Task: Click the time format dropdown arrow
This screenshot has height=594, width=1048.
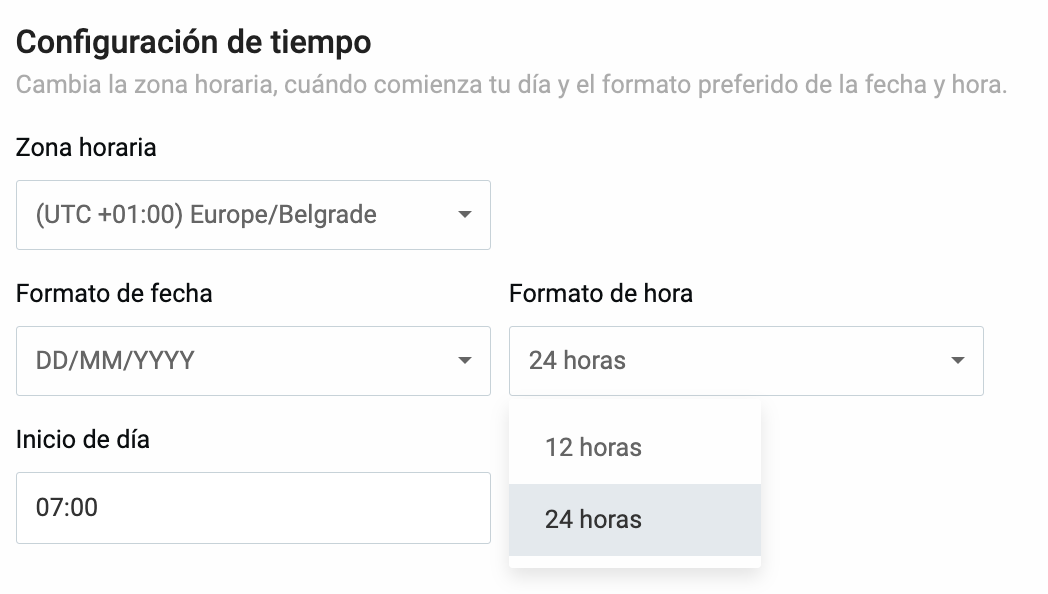Action: pyautogui.click(x=958, y=361)
